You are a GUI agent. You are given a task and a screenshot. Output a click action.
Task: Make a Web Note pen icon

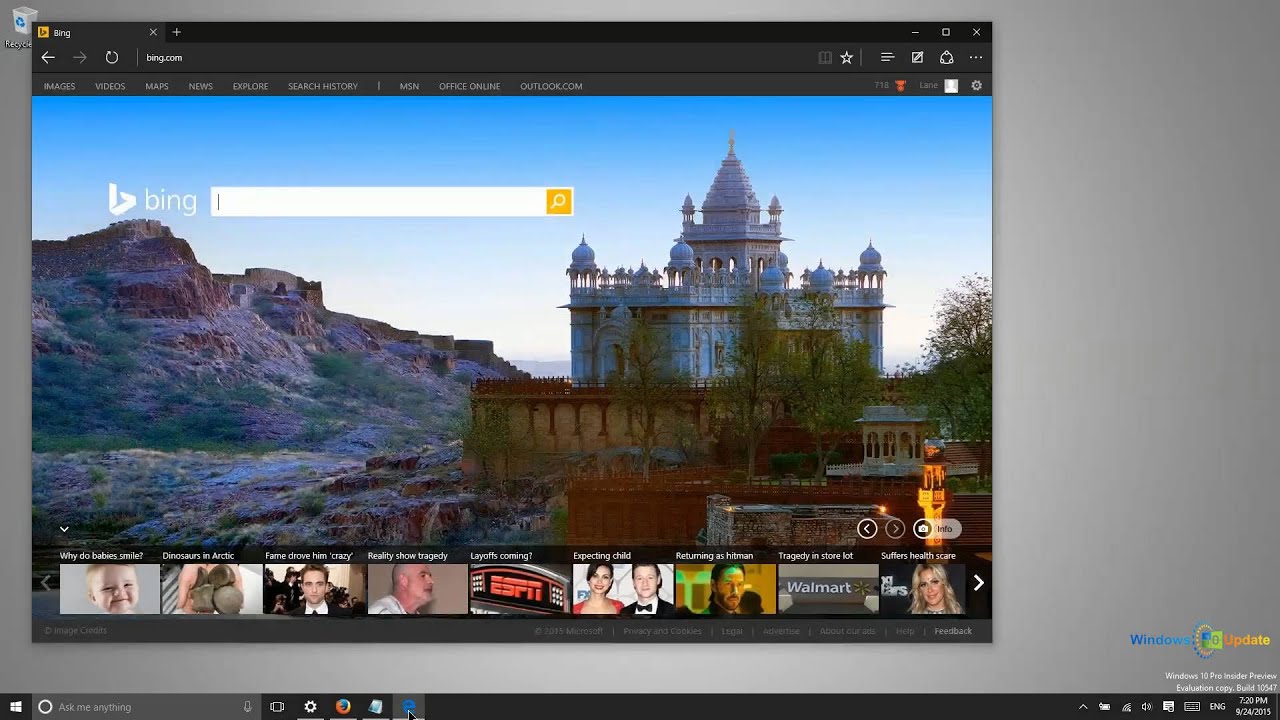917,58
